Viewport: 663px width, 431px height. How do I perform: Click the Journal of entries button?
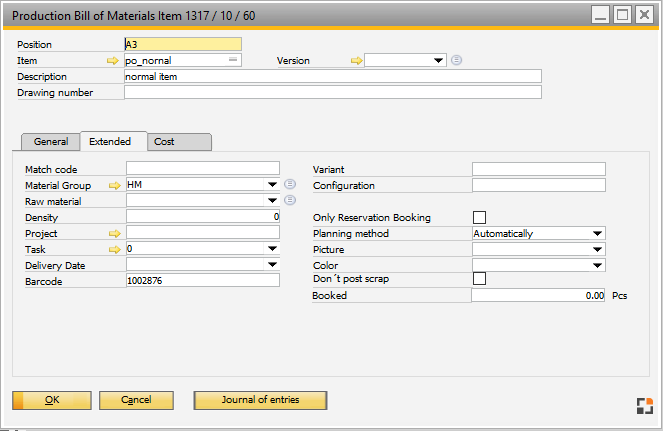tap(260, 400)
